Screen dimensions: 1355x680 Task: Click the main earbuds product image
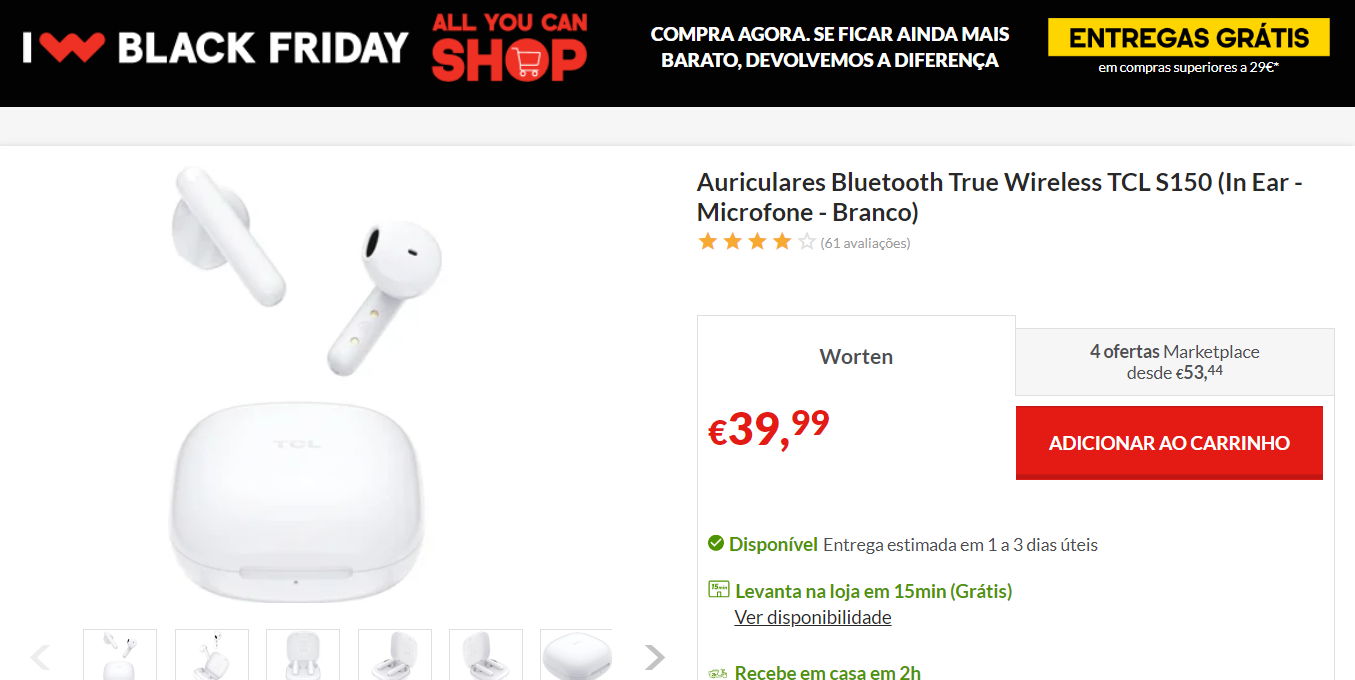(x=300, y=385)
